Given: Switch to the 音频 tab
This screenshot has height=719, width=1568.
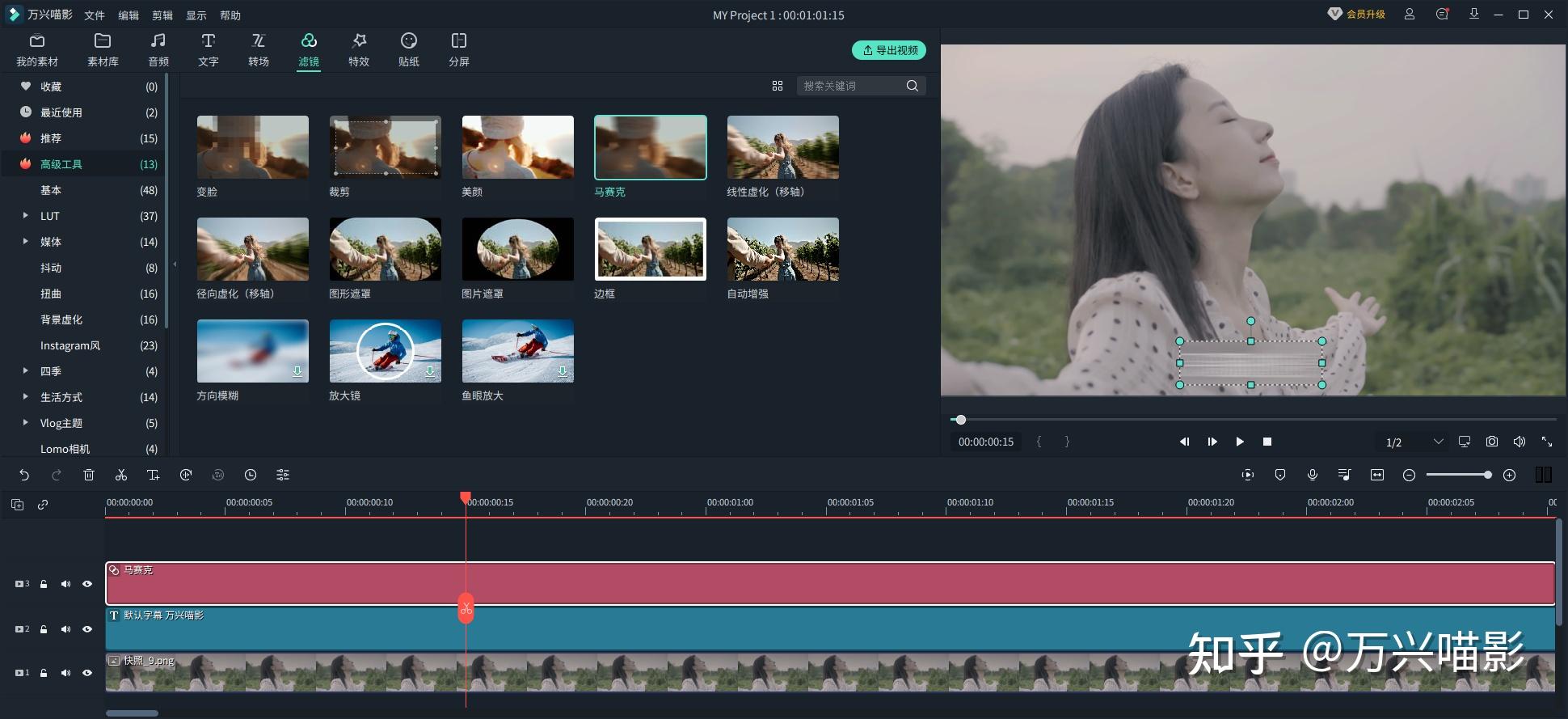Looking at the screenshot, I should 158,50.
